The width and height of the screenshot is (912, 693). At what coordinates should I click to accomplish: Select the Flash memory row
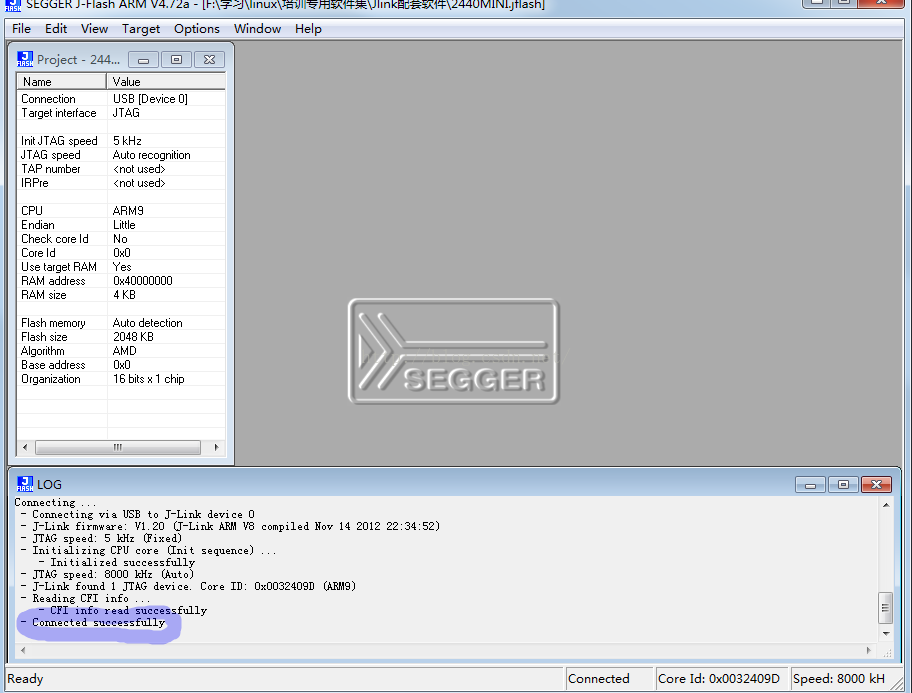tap(121, 322)
